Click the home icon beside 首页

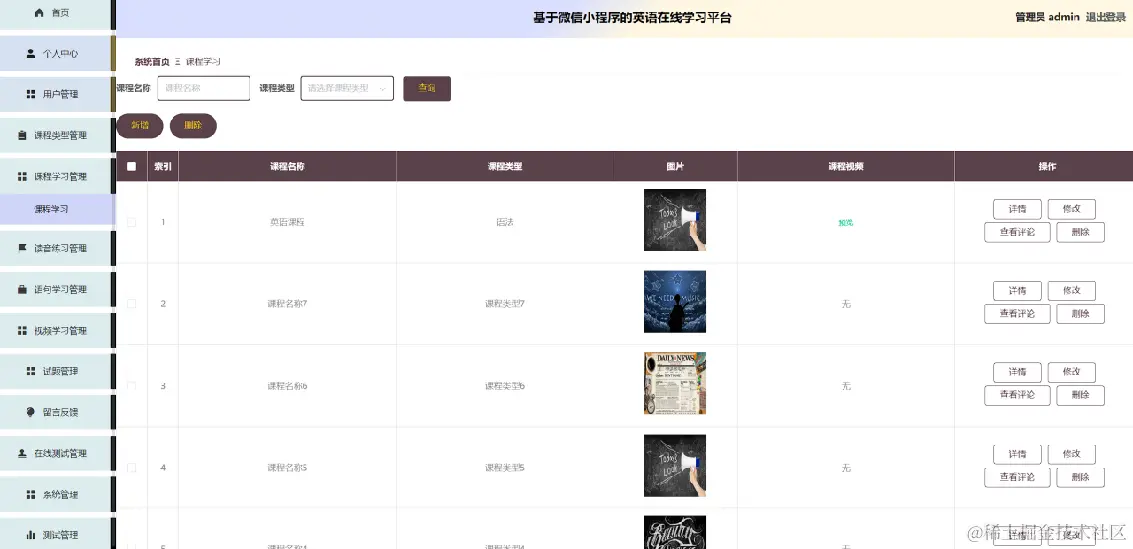[x=40, y=13]
